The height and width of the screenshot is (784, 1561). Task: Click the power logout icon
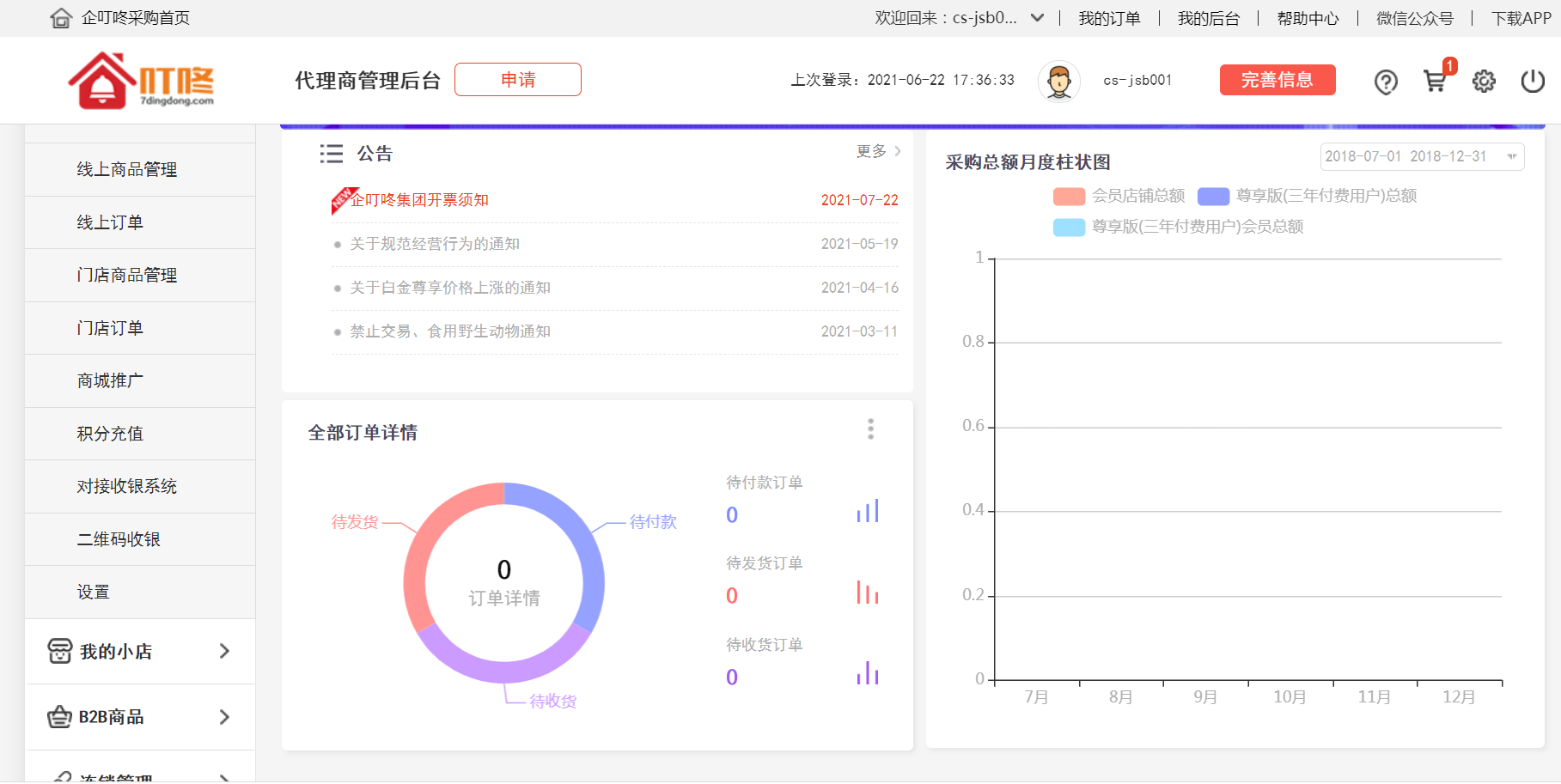tap(1533, 82)
